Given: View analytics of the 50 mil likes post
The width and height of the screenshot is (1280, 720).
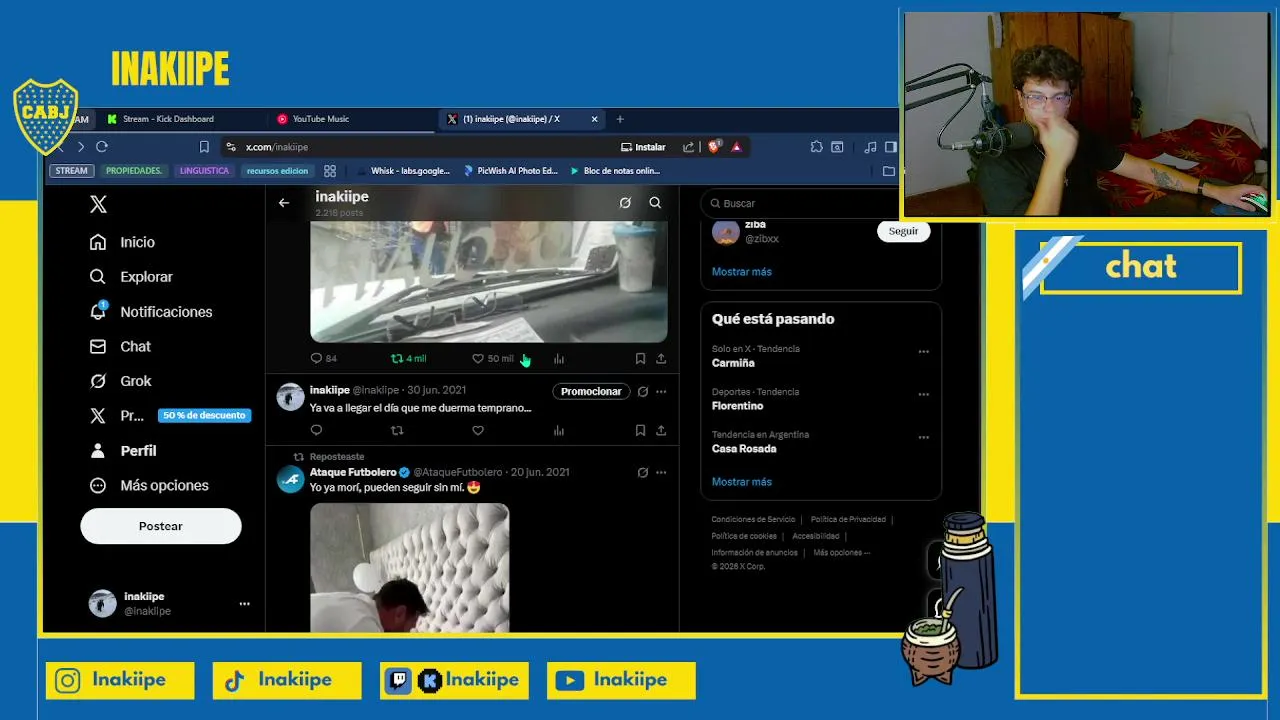Looking at the screenshot, I should [x=559, y=358].
